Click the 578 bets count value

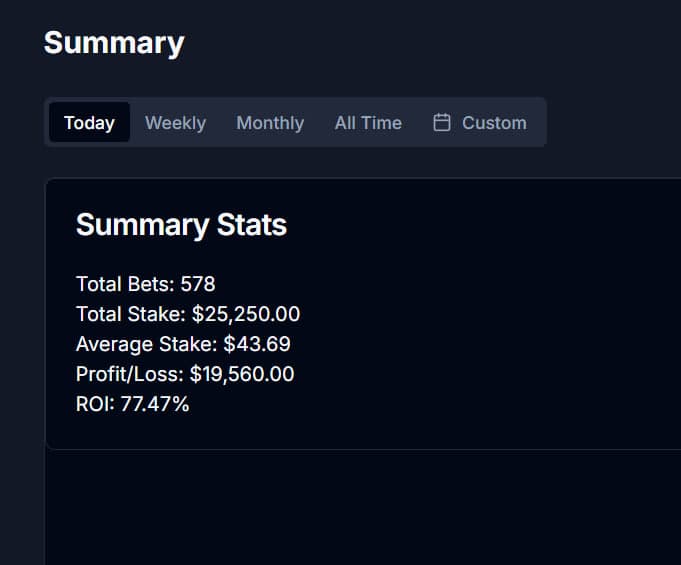tap(198, 284)
